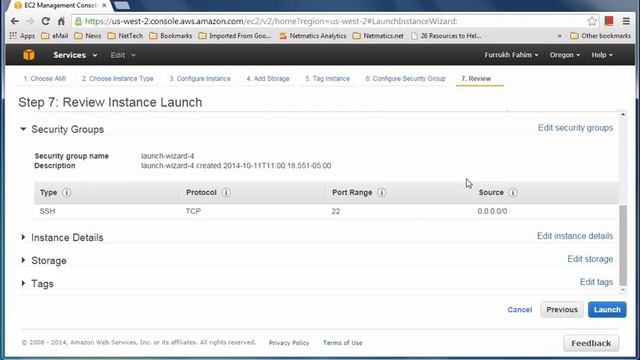Click the review pane scrollbar thumb
Screen dimensions: 640x360
[x=623, y=245]
